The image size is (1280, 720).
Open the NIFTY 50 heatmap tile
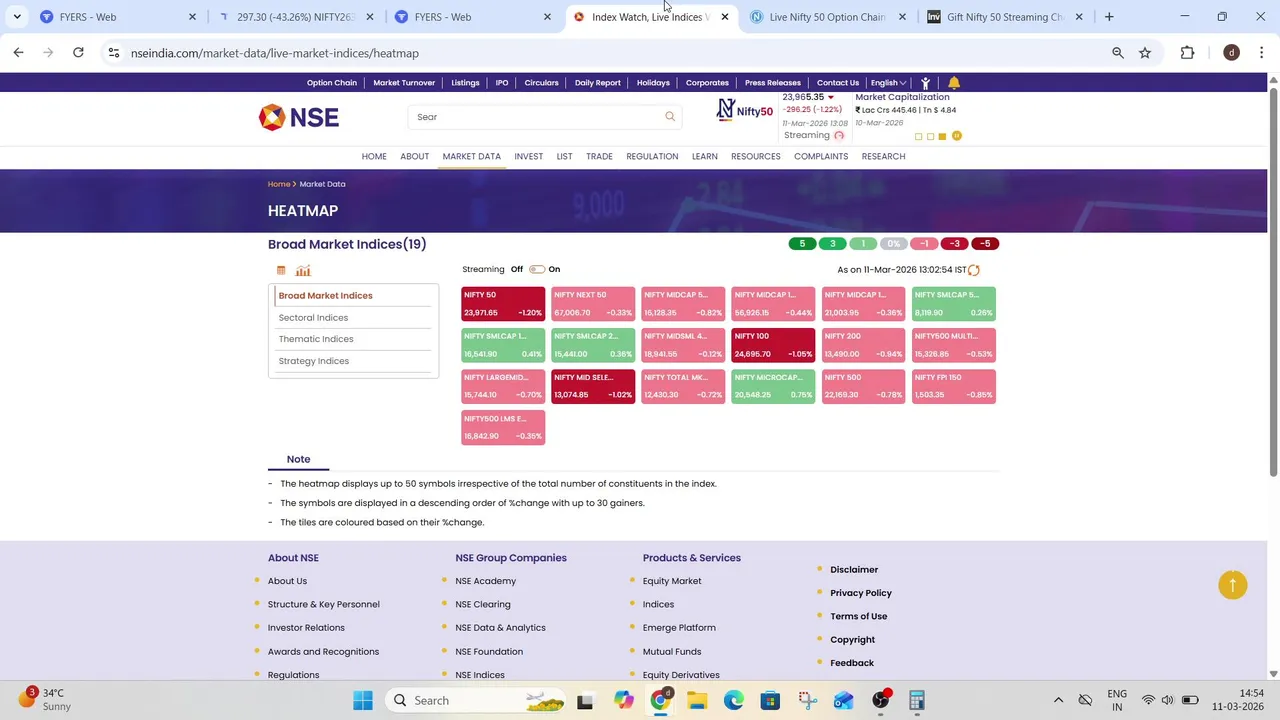click(503, 304)
